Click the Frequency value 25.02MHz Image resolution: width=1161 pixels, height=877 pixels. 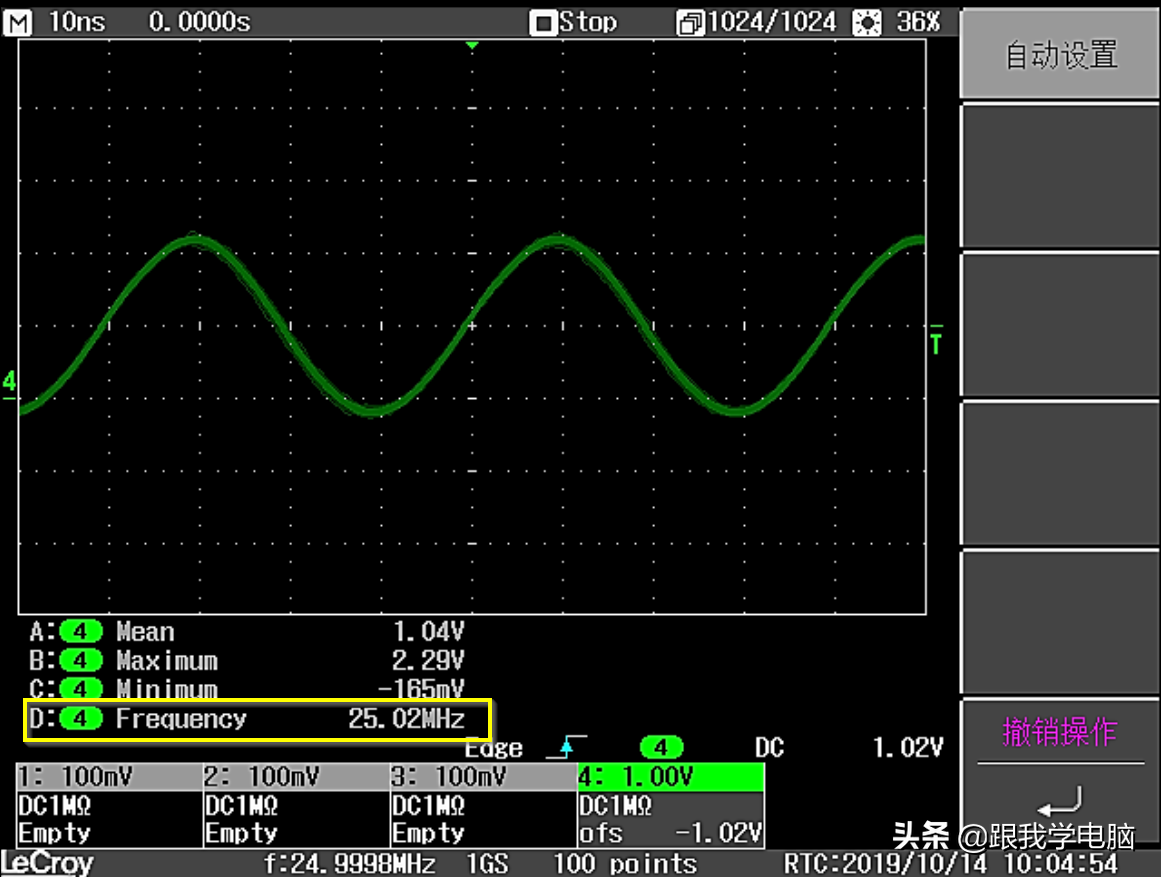click(x=406, y=718)
